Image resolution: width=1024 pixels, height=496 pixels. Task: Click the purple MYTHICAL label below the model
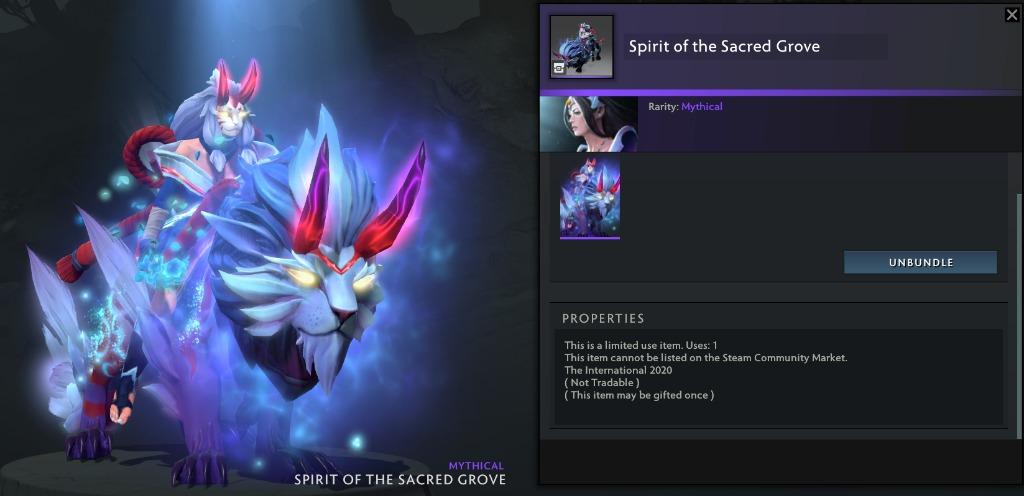[476, 466]
